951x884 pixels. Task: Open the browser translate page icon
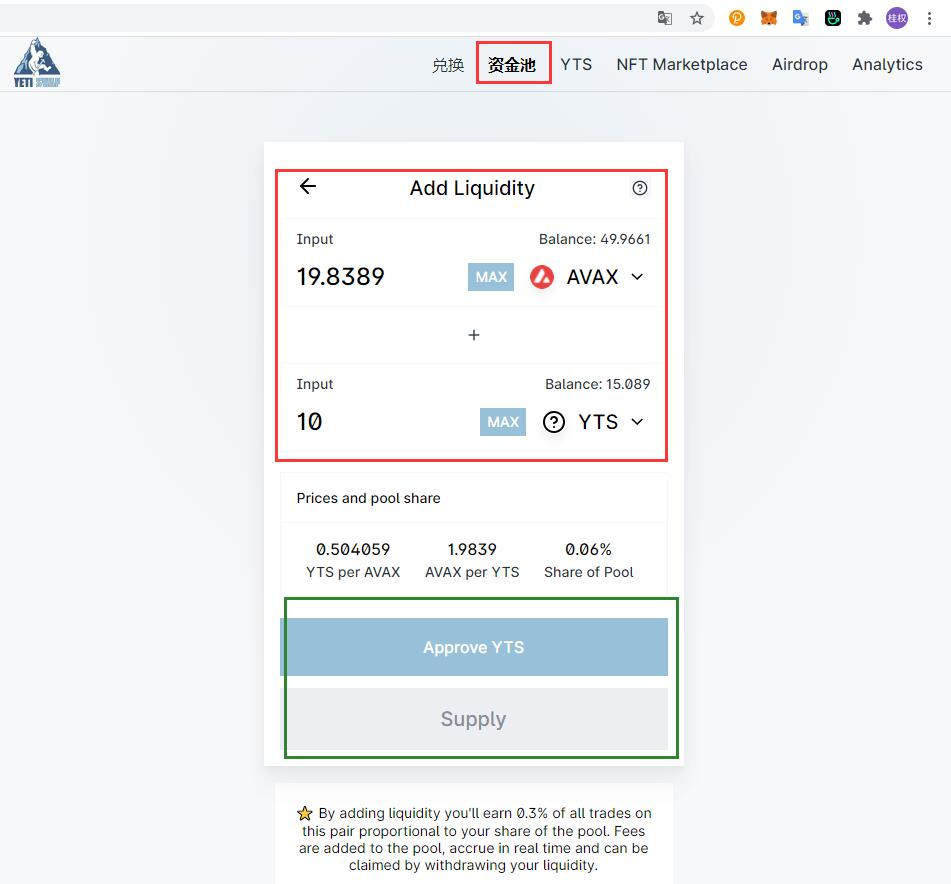tap(664, 18)
